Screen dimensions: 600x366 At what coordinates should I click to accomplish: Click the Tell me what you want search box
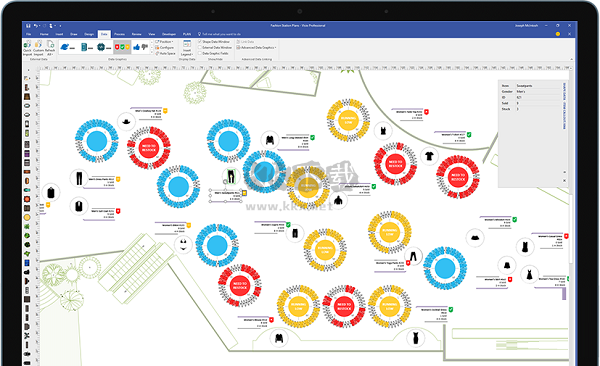(221, 34)
